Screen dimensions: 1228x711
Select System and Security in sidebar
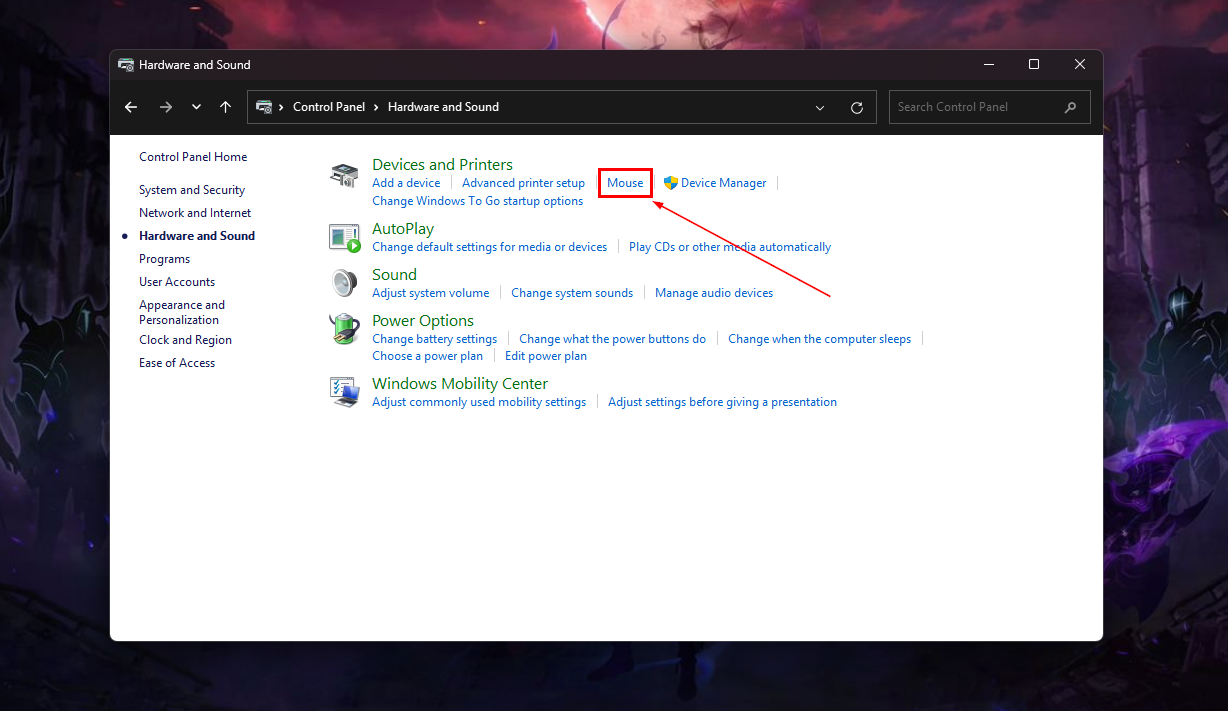192,190
